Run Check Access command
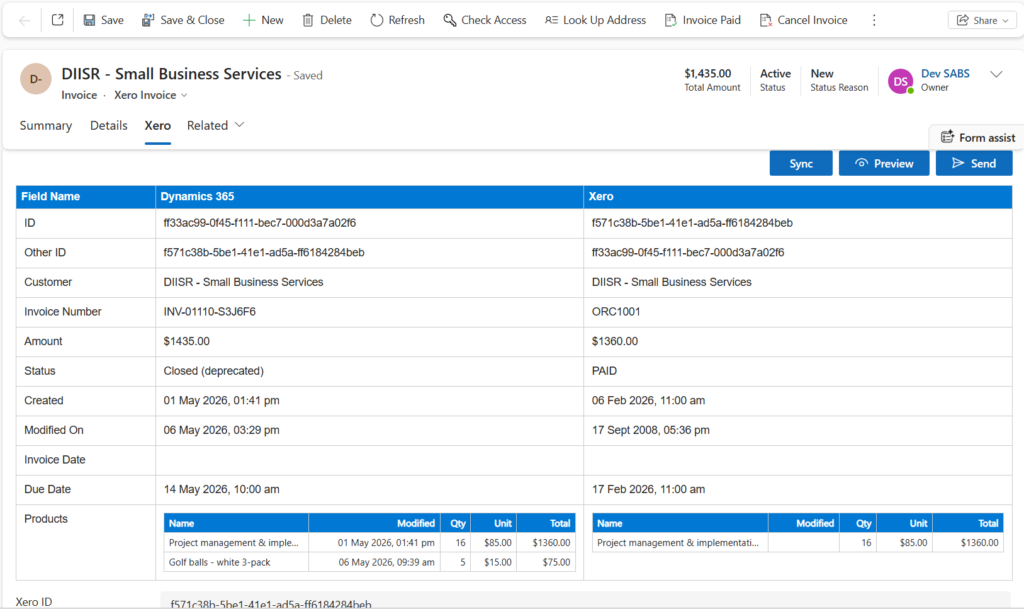This screenshot has width=1024, height=609. [x=485, y=20]
